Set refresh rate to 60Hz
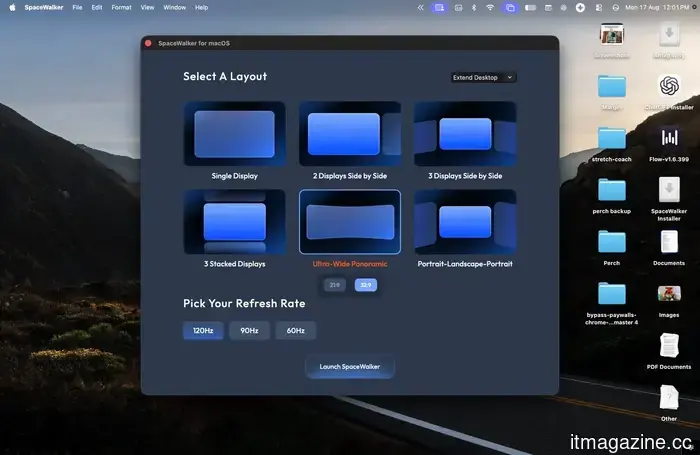Viewport: 700px width, 455px height. (296, 330)
